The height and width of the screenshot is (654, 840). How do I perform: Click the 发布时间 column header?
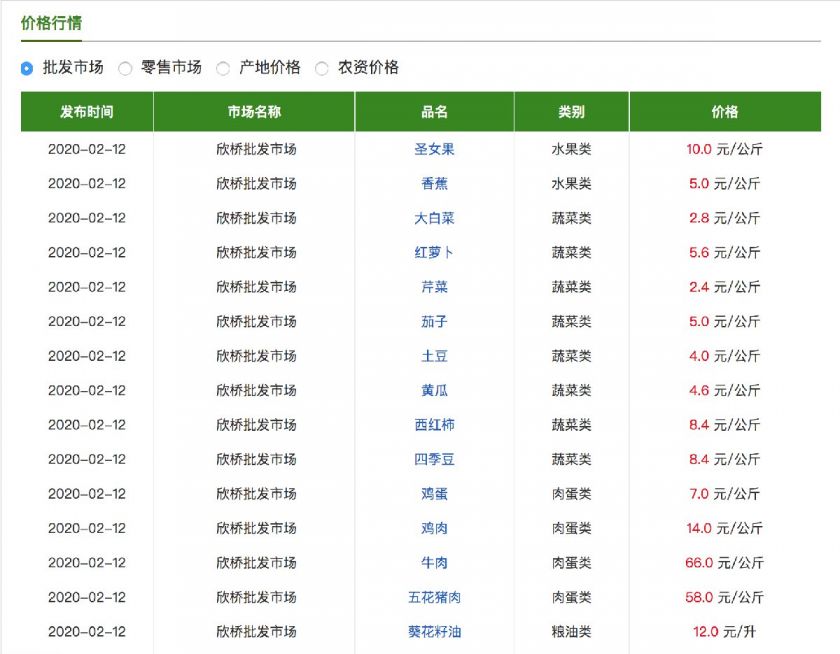(87, 112)
